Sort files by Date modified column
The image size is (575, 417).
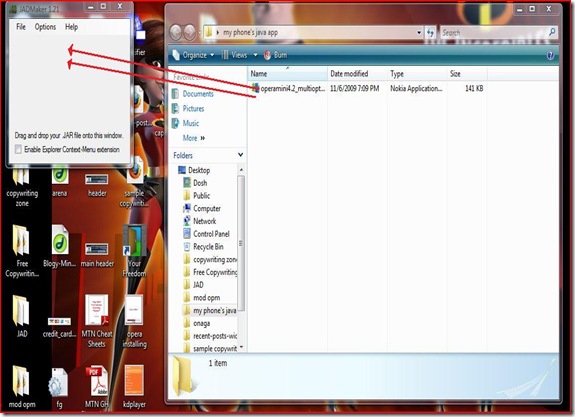[x=357, y=74]
